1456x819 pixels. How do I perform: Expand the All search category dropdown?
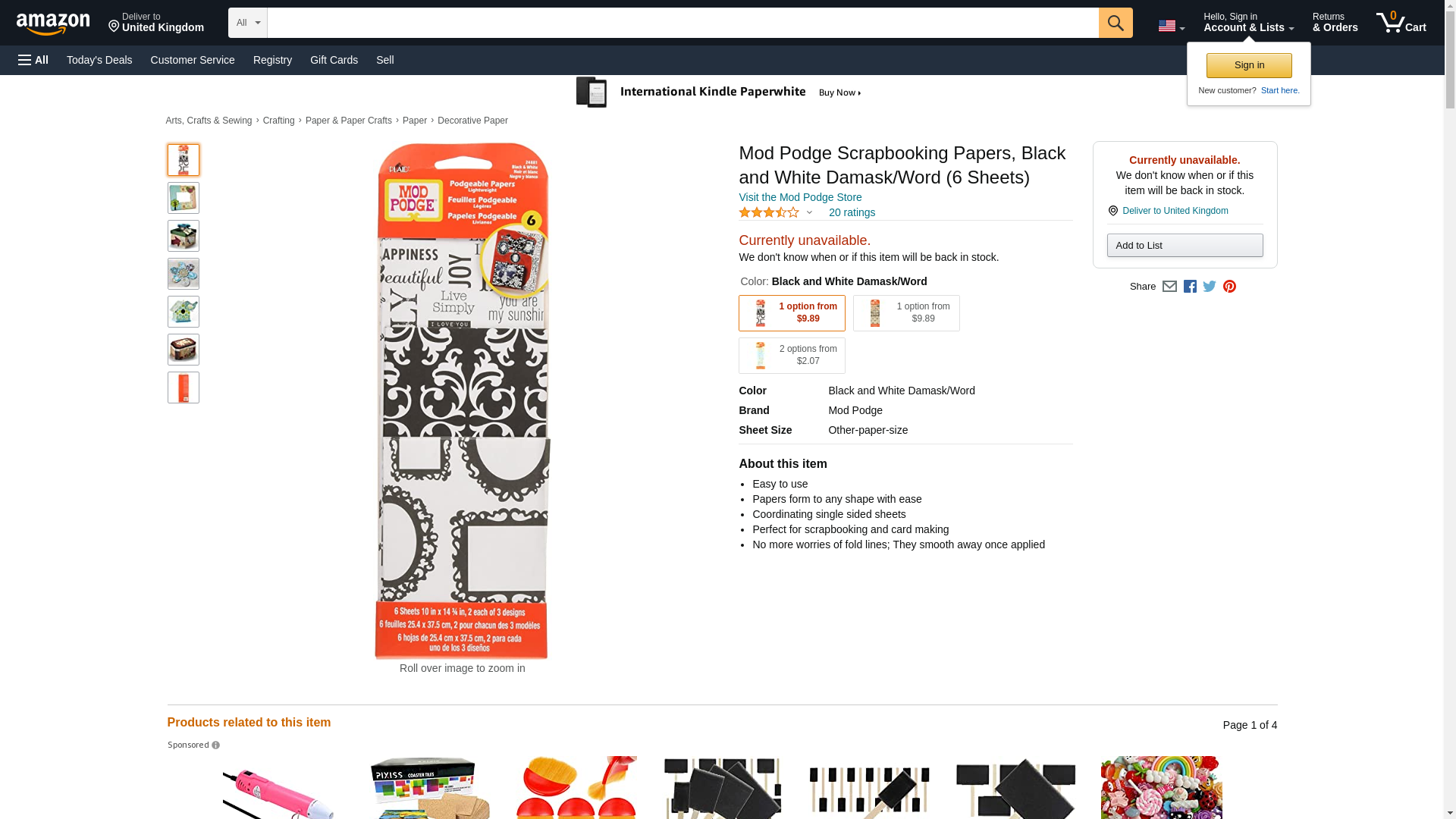(248, 23)
